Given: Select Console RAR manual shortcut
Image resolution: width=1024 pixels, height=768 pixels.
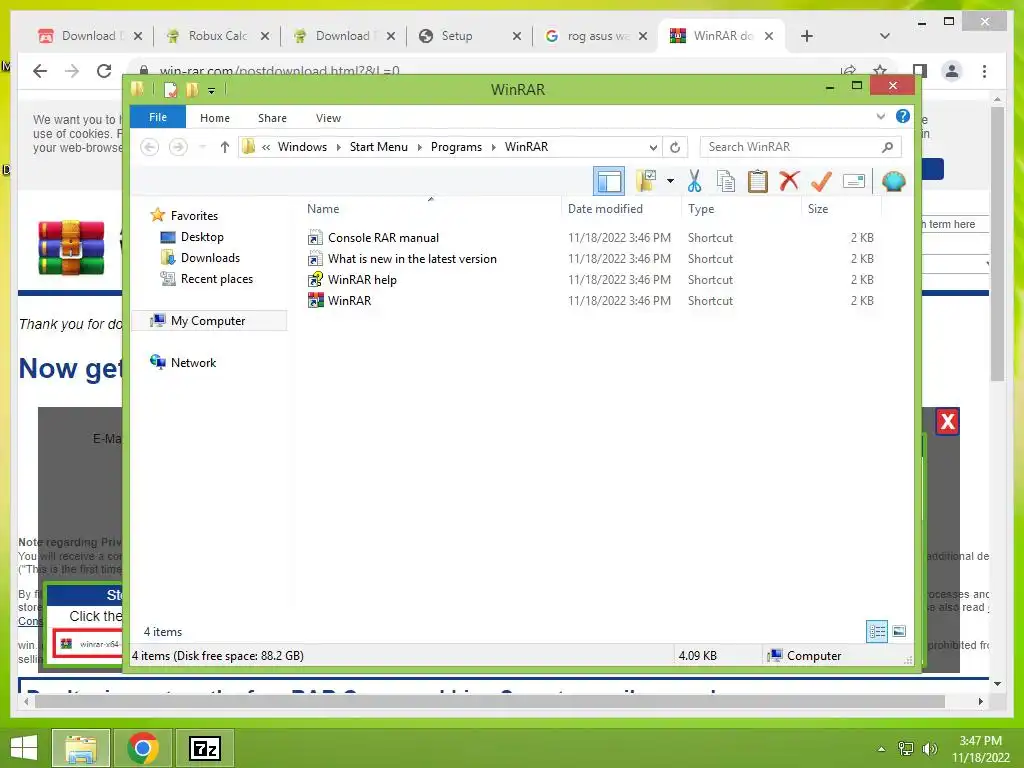Looking at the screenshot, I should click(x=383, y=238).
